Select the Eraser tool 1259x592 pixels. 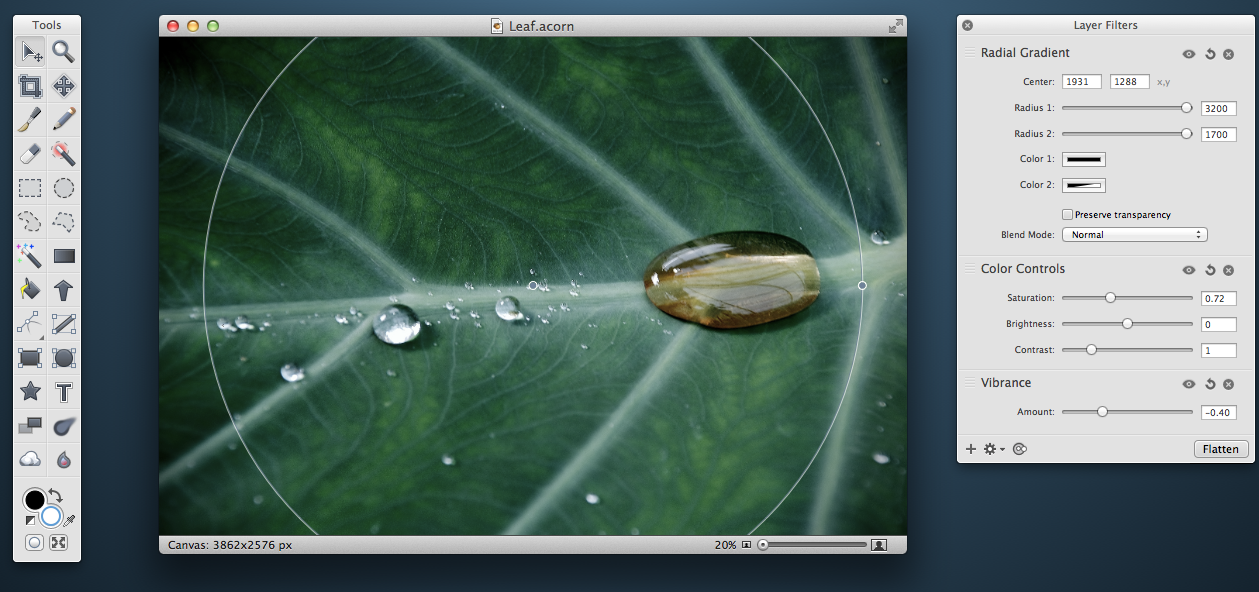31,154
